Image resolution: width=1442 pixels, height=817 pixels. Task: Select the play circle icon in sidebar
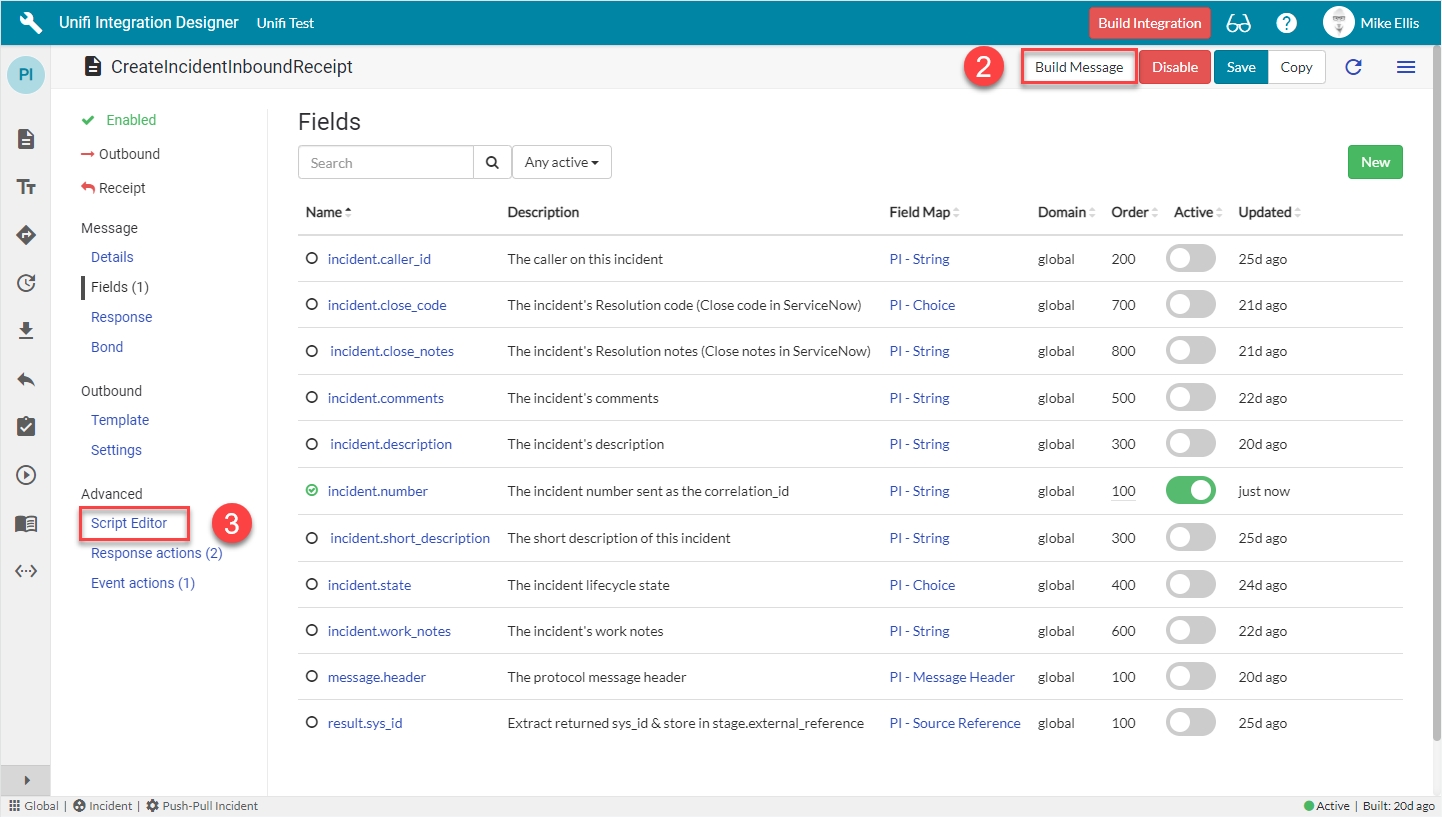tap(27, 475)
